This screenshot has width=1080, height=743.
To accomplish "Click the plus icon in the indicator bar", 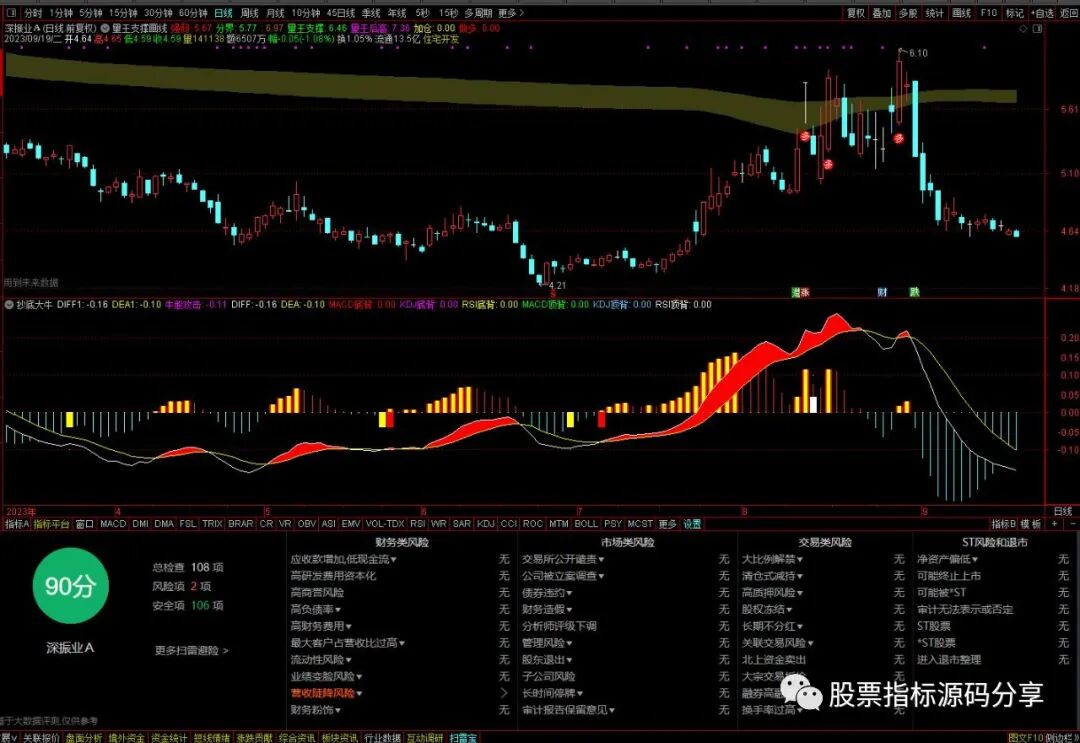I will pos(1054,524).
